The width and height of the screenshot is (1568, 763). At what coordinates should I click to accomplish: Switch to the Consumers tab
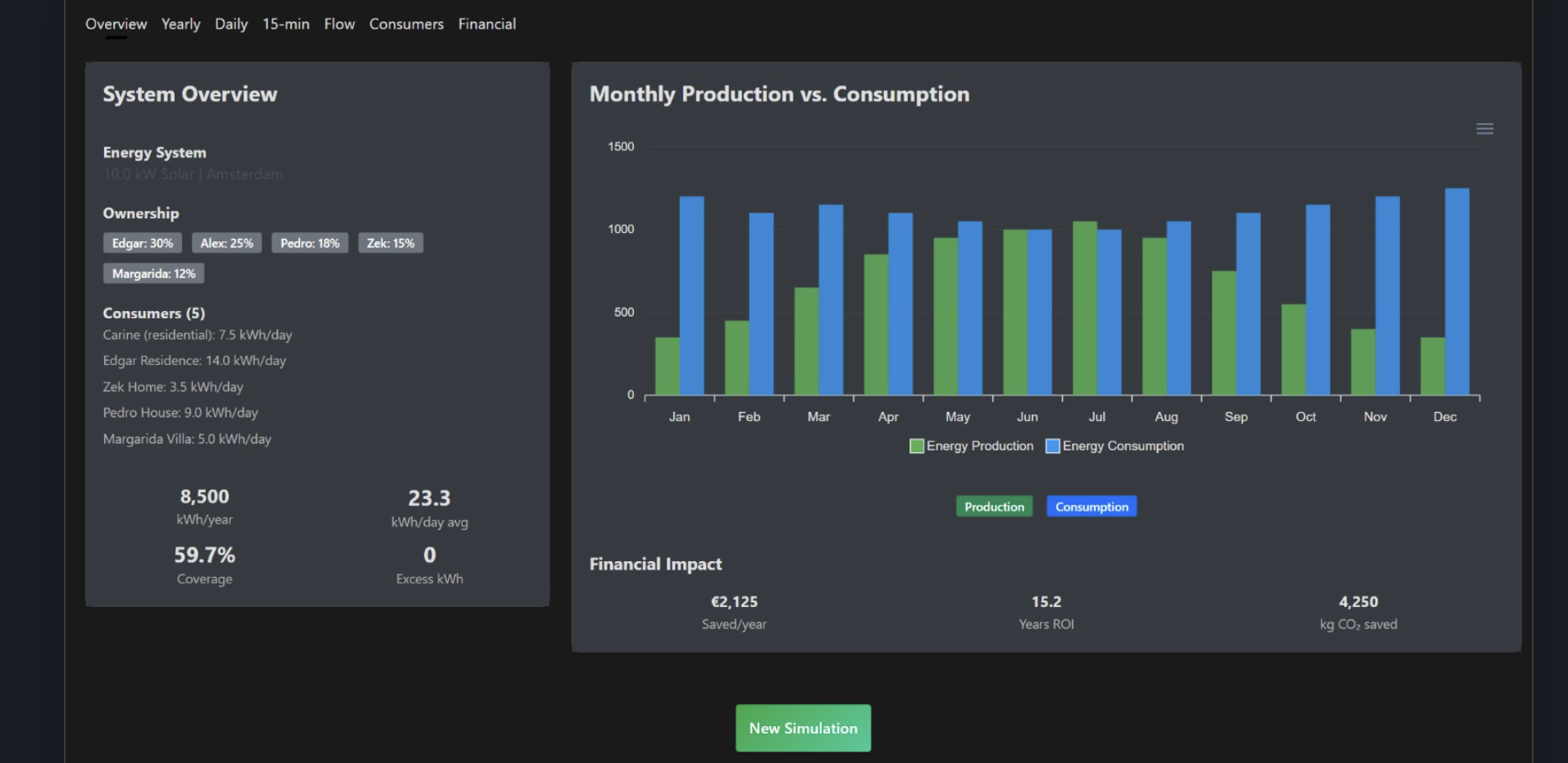point(407,24)
